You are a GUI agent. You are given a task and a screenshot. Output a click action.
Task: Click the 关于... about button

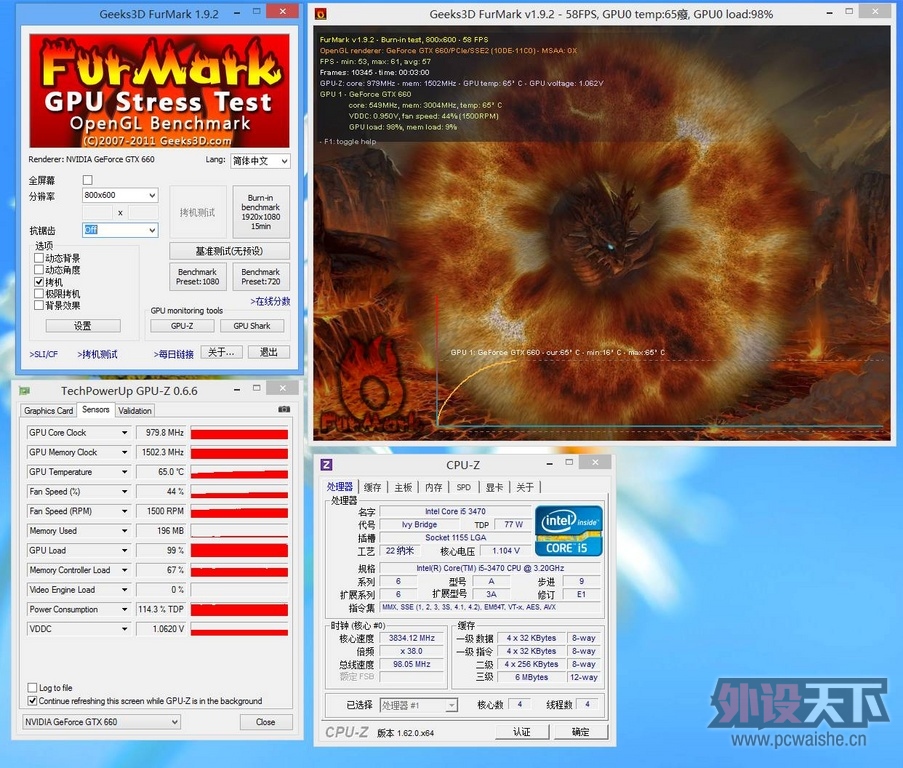click(221, 352)
